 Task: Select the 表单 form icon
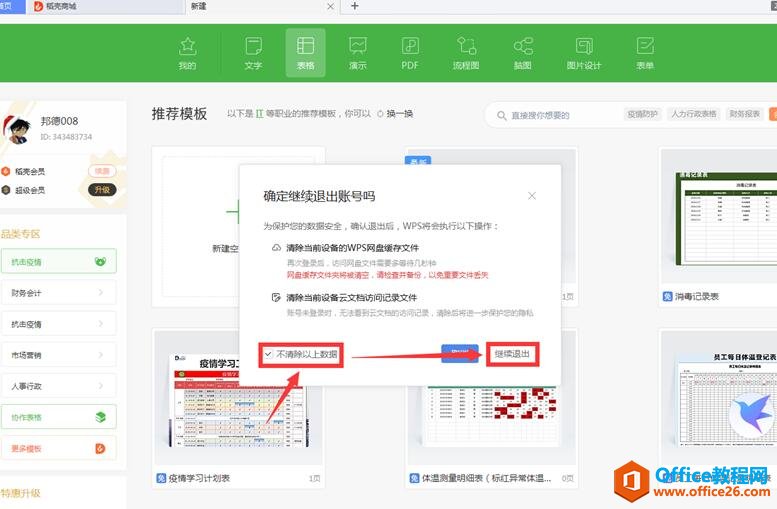pyautogui.click(x=645, y=46)
